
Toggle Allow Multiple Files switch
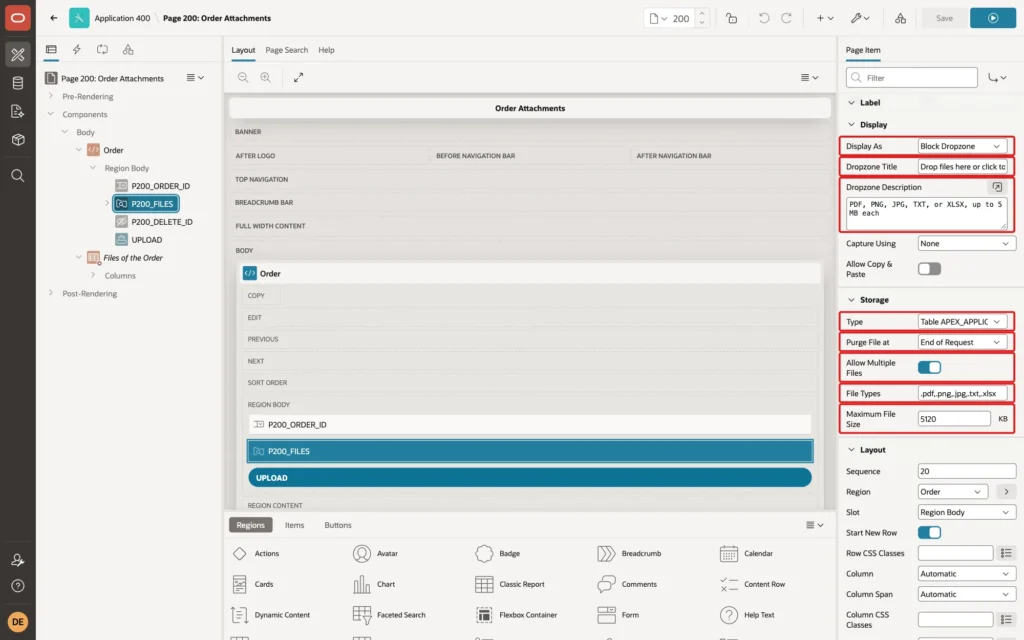[x=929, y=368]
